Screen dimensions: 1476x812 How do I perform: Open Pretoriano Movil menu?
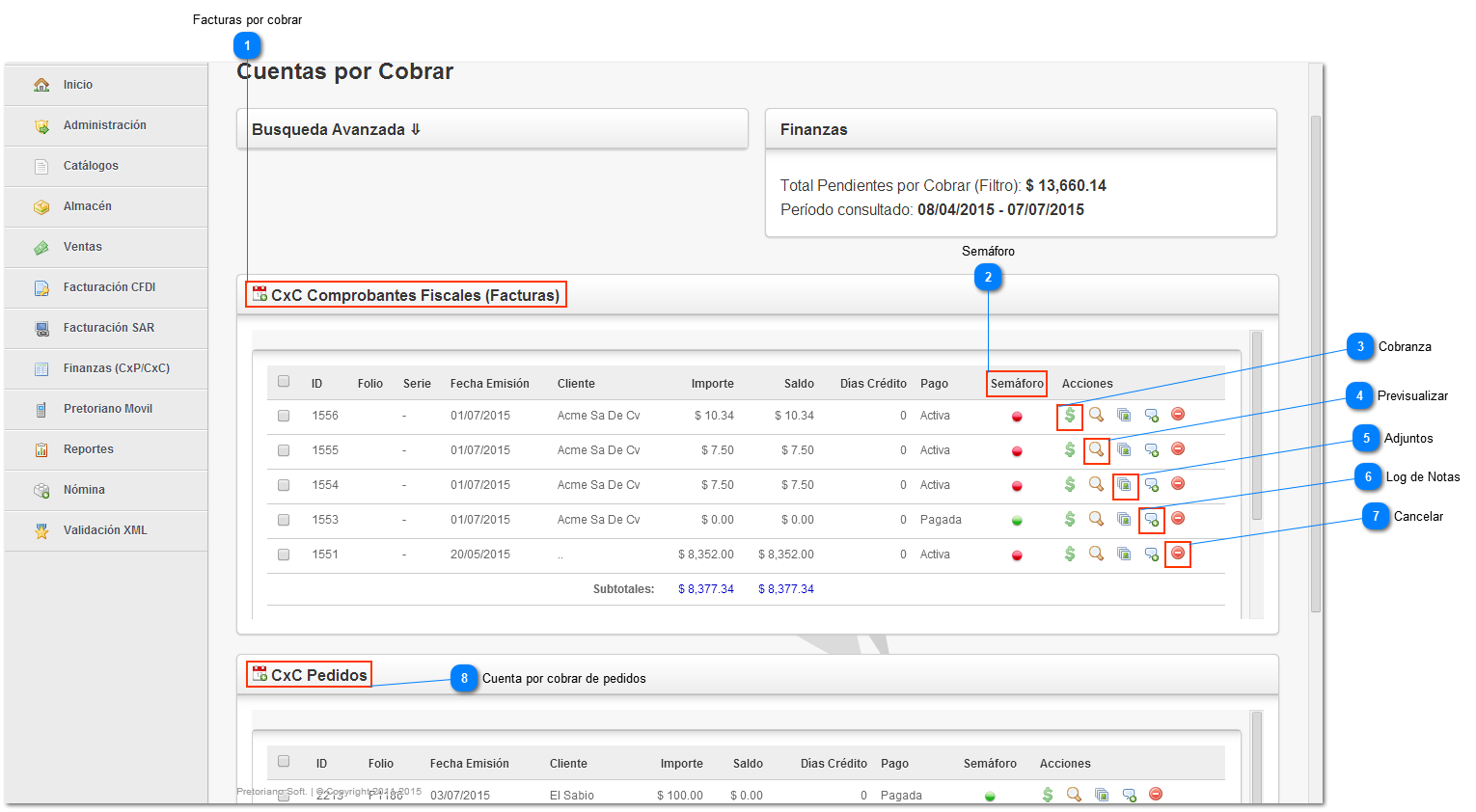106,409
